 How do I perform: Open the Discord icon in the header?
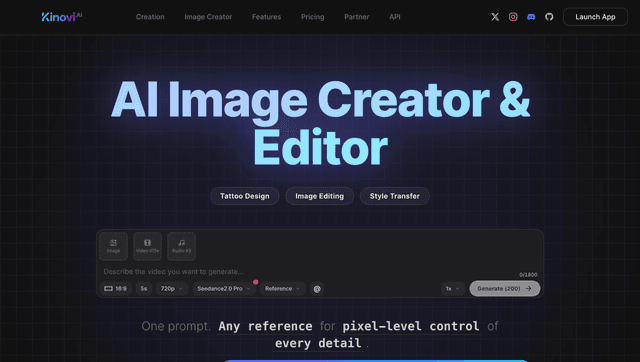click(x=531, y=17)
